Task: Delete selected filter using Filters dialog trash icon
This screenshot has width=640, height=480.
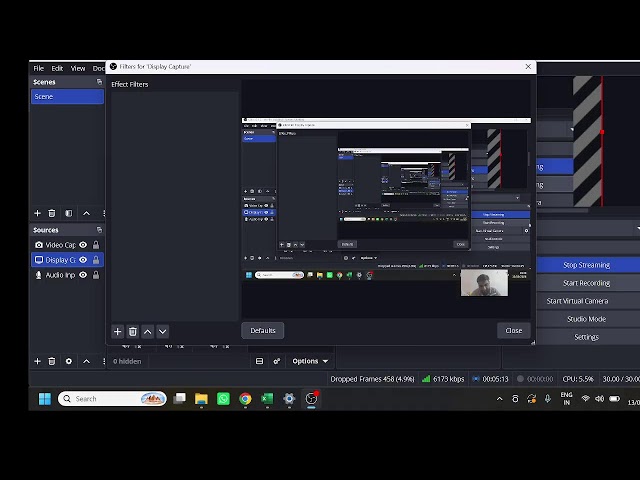Action: tap(133, 331)
